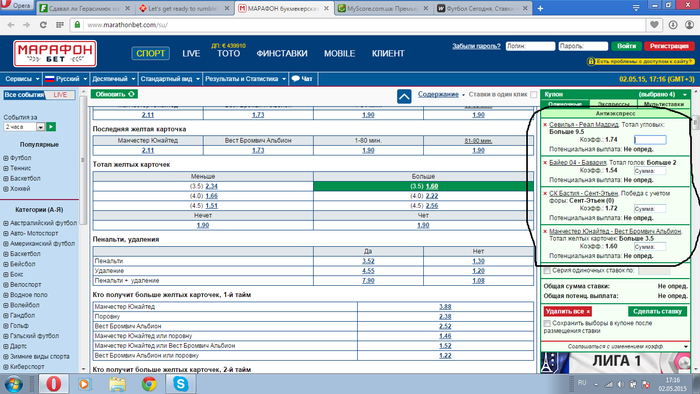Click the Пароль input field
700x394 pixels.
(x=583, y=46)
